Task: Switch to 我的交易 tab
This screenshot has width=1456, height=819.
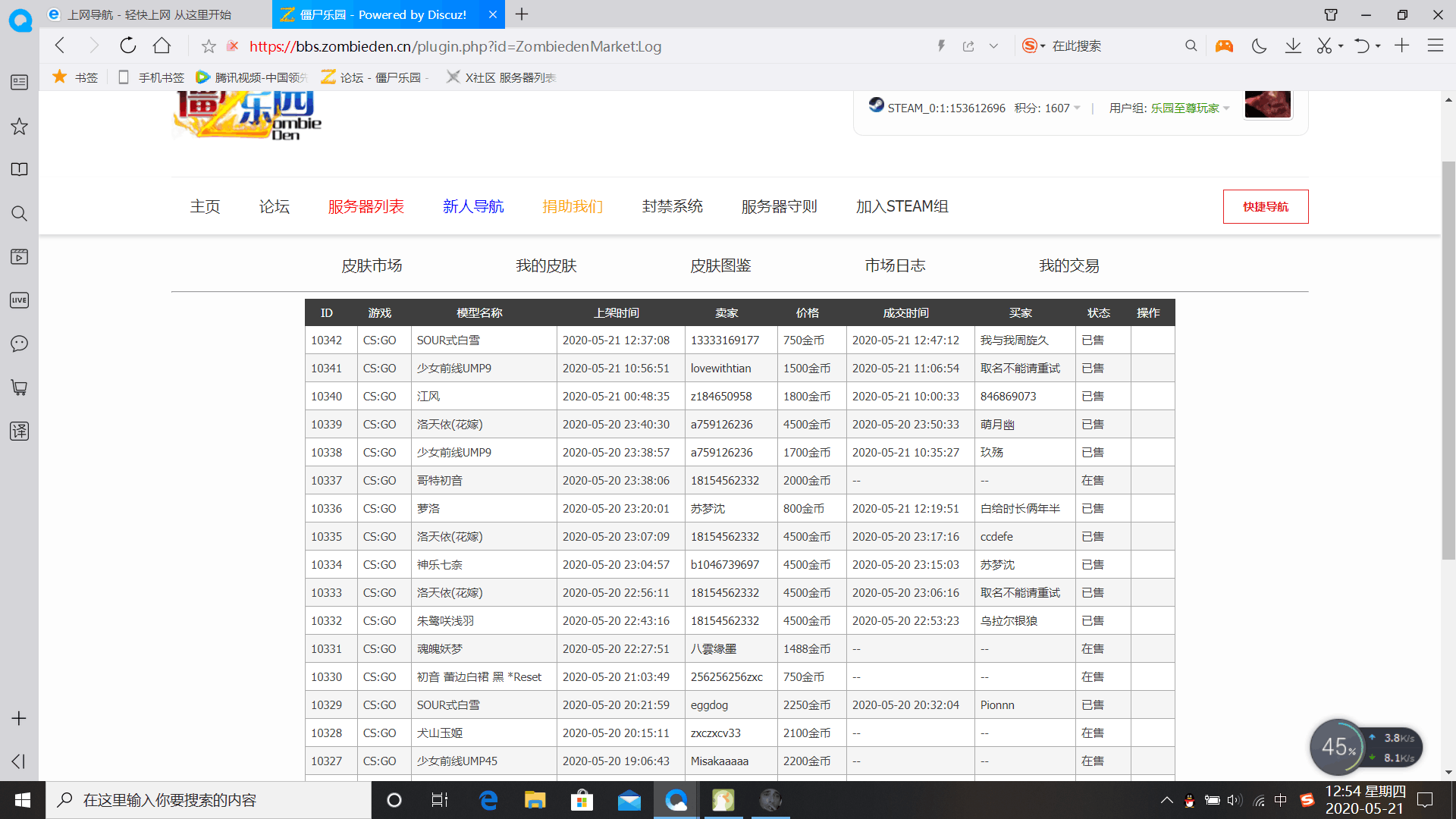Action: click(1068, 265)
